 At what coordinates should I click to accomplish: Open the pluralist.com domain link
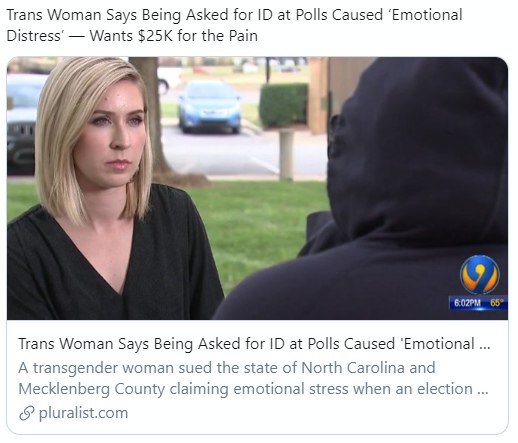(83, 413)
